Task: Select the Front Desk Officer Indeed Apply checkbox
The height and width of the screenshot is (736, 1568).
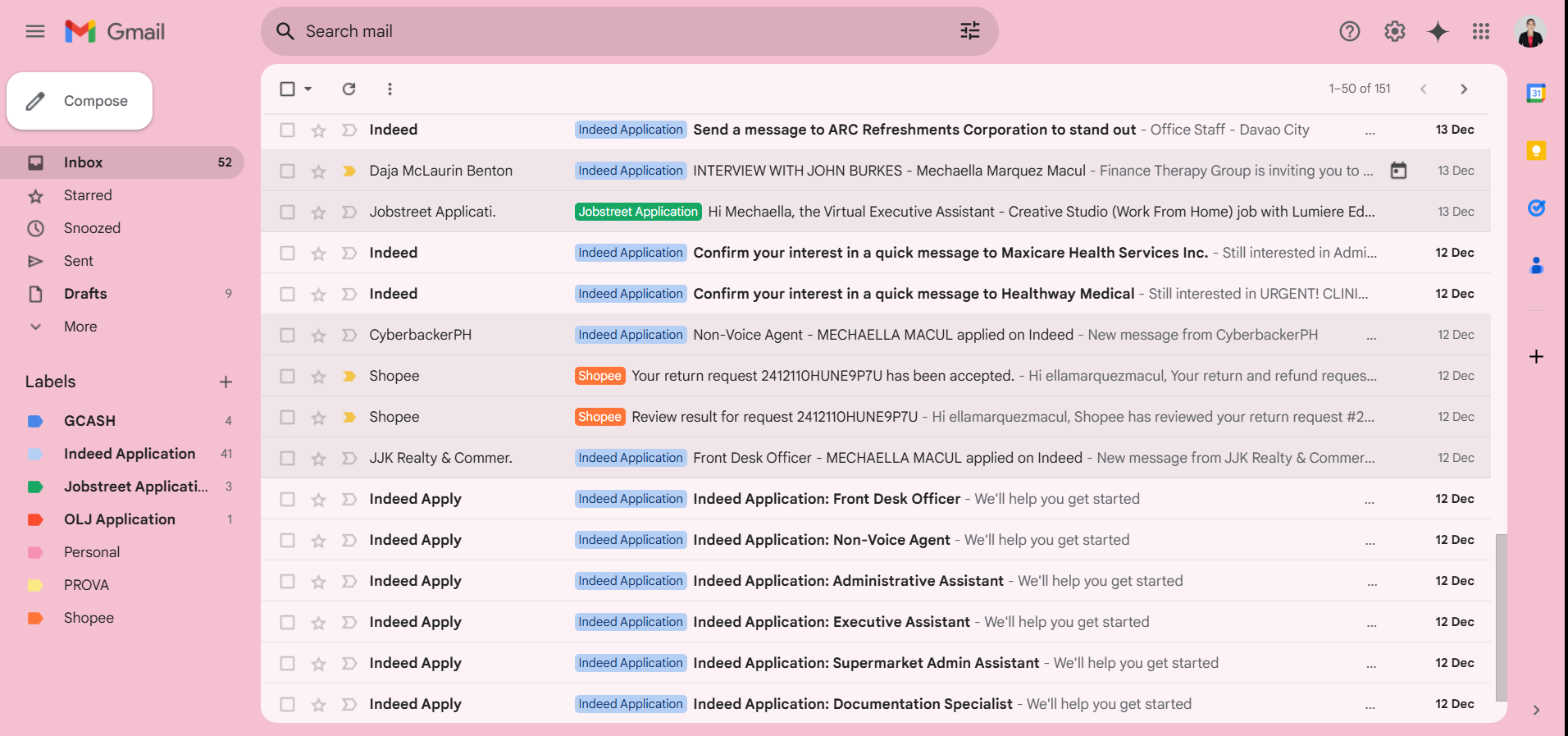Action: tap(287, 499)
